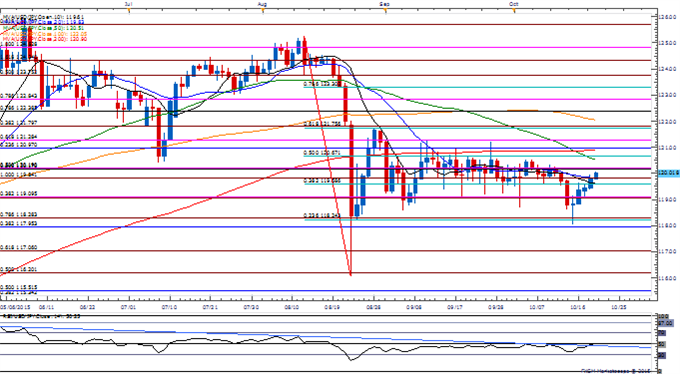Select mid-chart Fibonacci label 0.500 120.671
The image size is (680, 374).
[322, 153]
